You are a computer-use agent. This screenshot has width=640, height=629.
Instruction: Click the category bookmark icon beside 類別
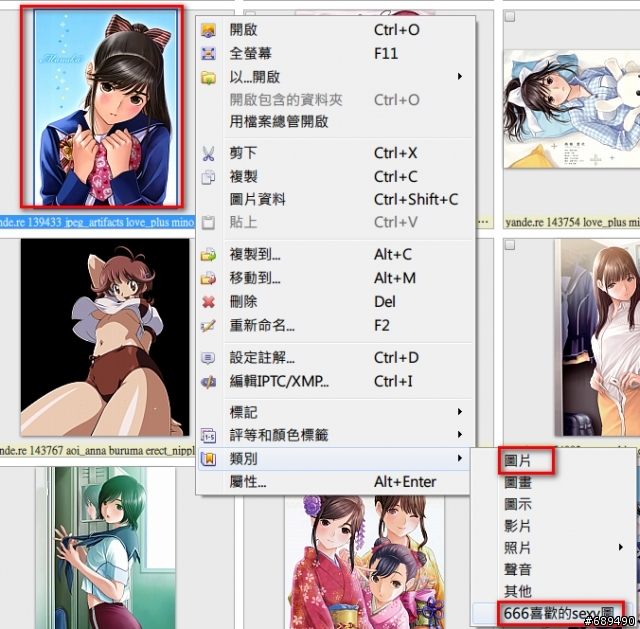coord(208,459)
